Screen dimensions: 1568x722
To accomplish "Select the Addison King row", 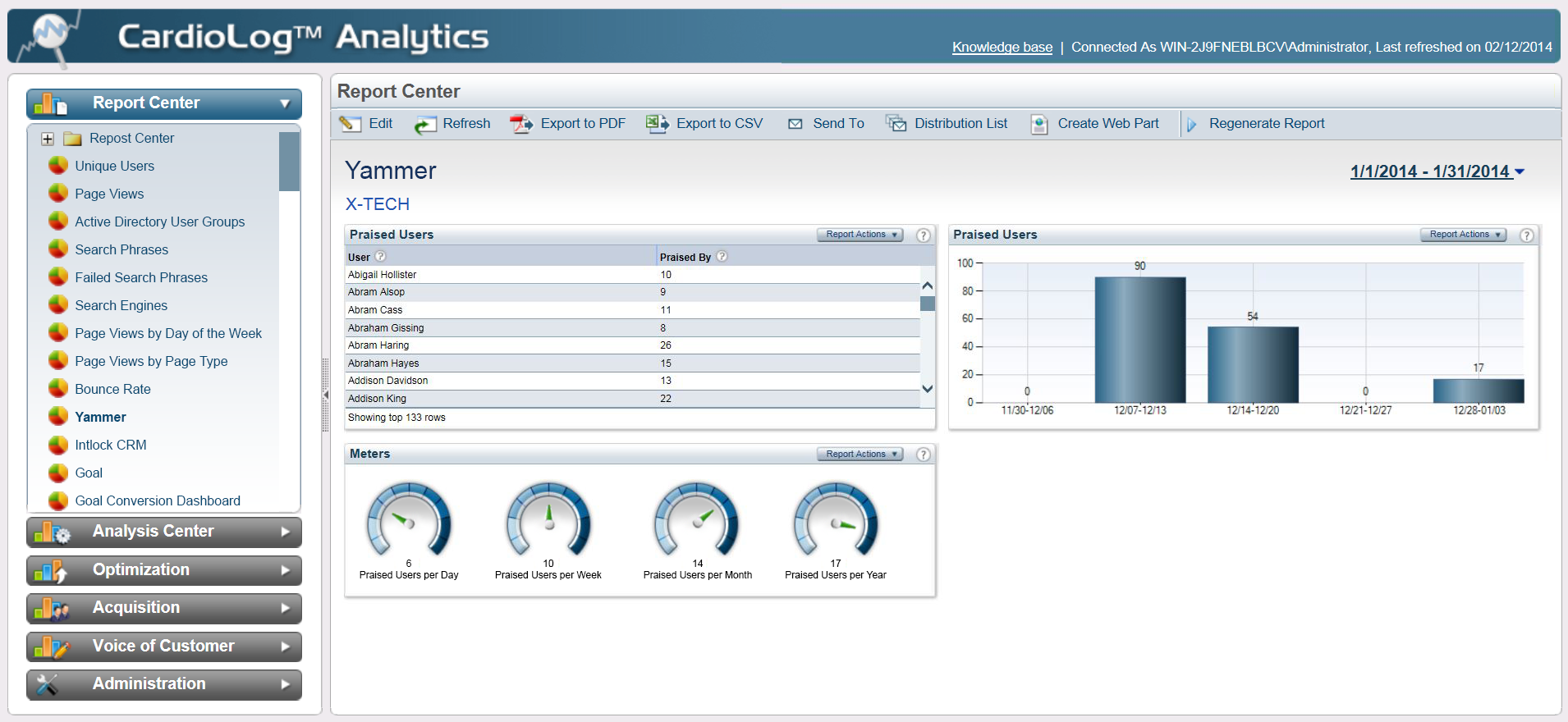I will click(x=633, y=399).
